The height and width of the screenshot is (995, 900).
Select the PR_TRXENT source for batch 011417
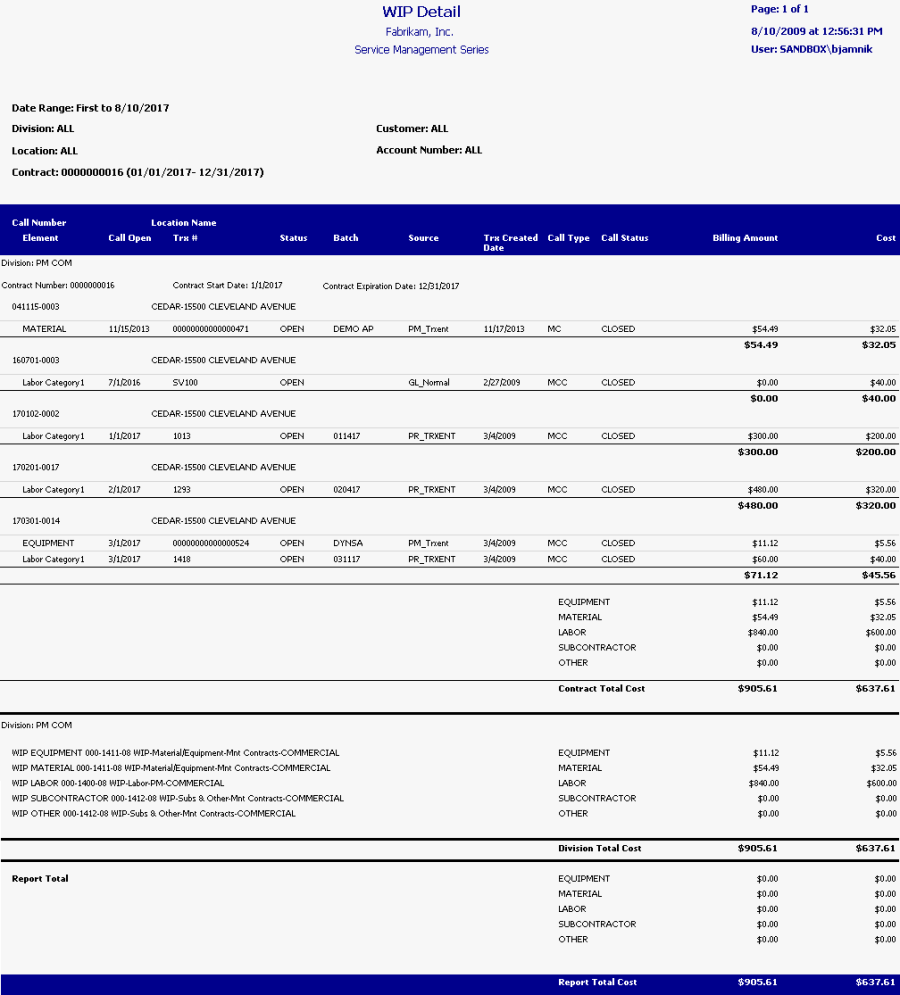(430, 435)
